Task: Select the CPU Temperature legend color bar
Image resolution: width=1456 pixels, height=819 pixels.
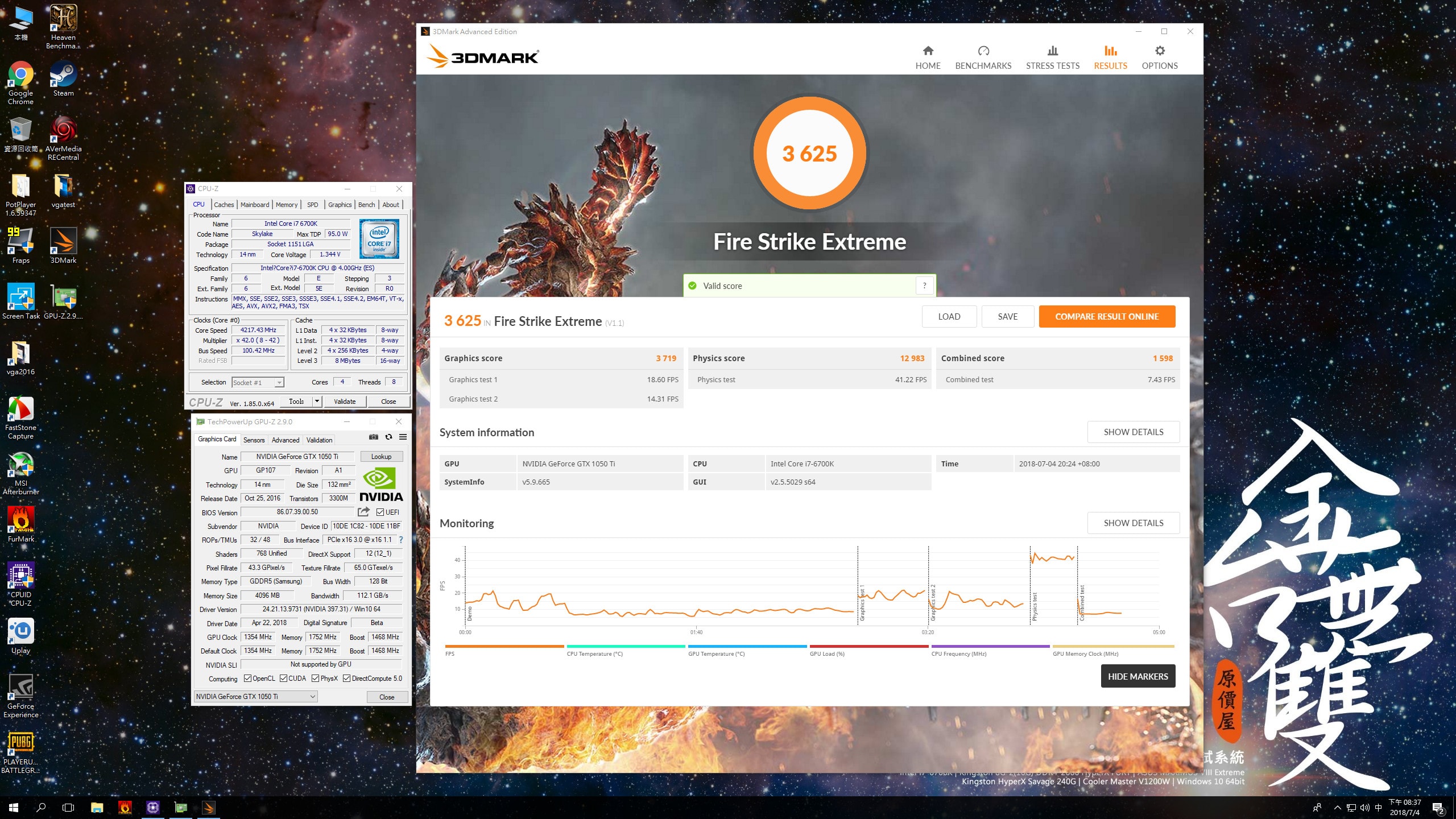Action: [x=626, y=646]
